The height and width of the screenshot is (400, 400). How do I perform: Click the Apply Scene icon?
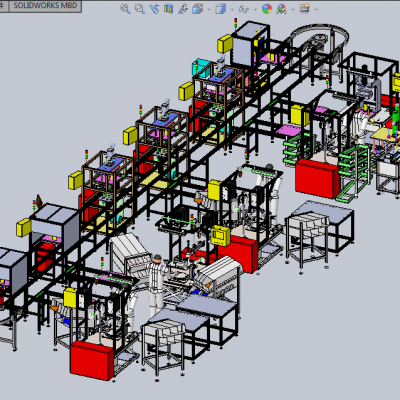click(x=282, y=9)
